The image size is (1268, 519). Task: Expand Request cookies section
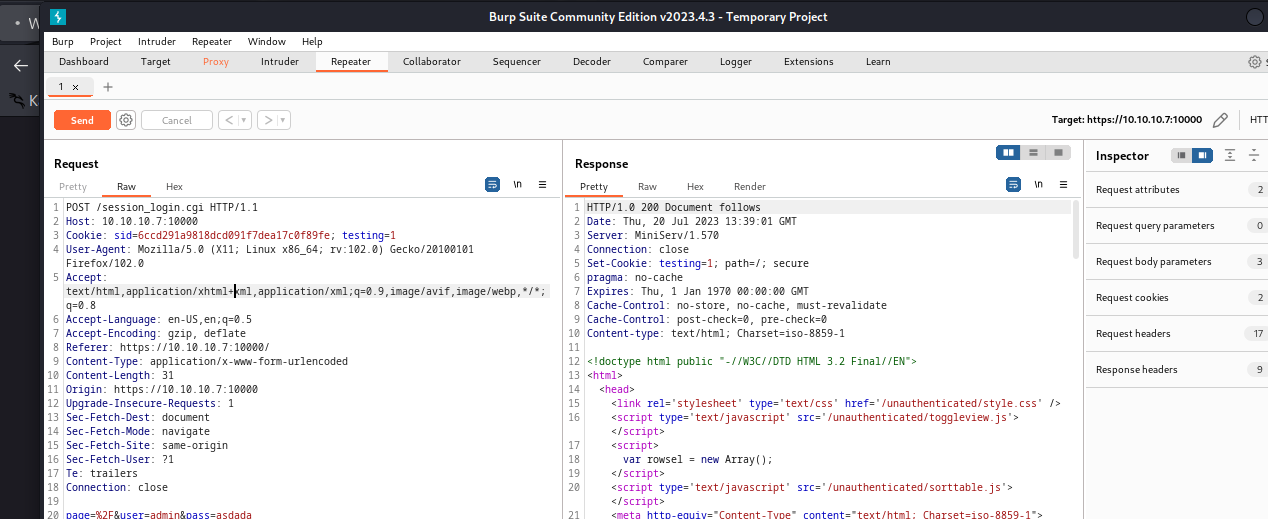1176,298
